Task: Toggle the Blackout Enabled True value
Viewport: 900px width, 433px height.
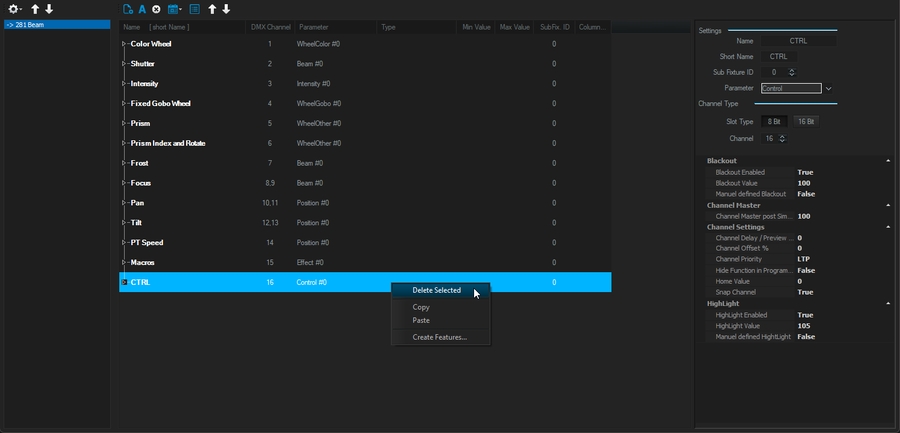Action: pyautogui.click(x=805, y=172)
